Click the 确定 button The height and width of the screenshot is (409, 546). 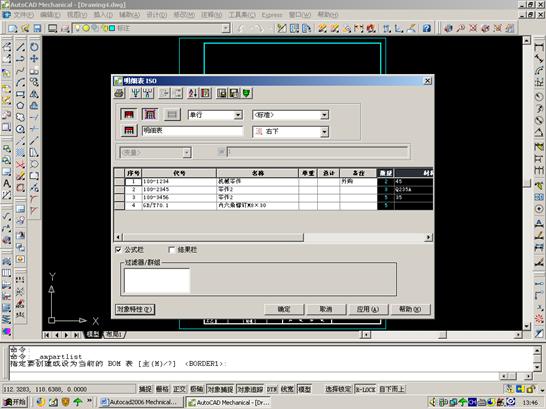[x=284, y=309]
